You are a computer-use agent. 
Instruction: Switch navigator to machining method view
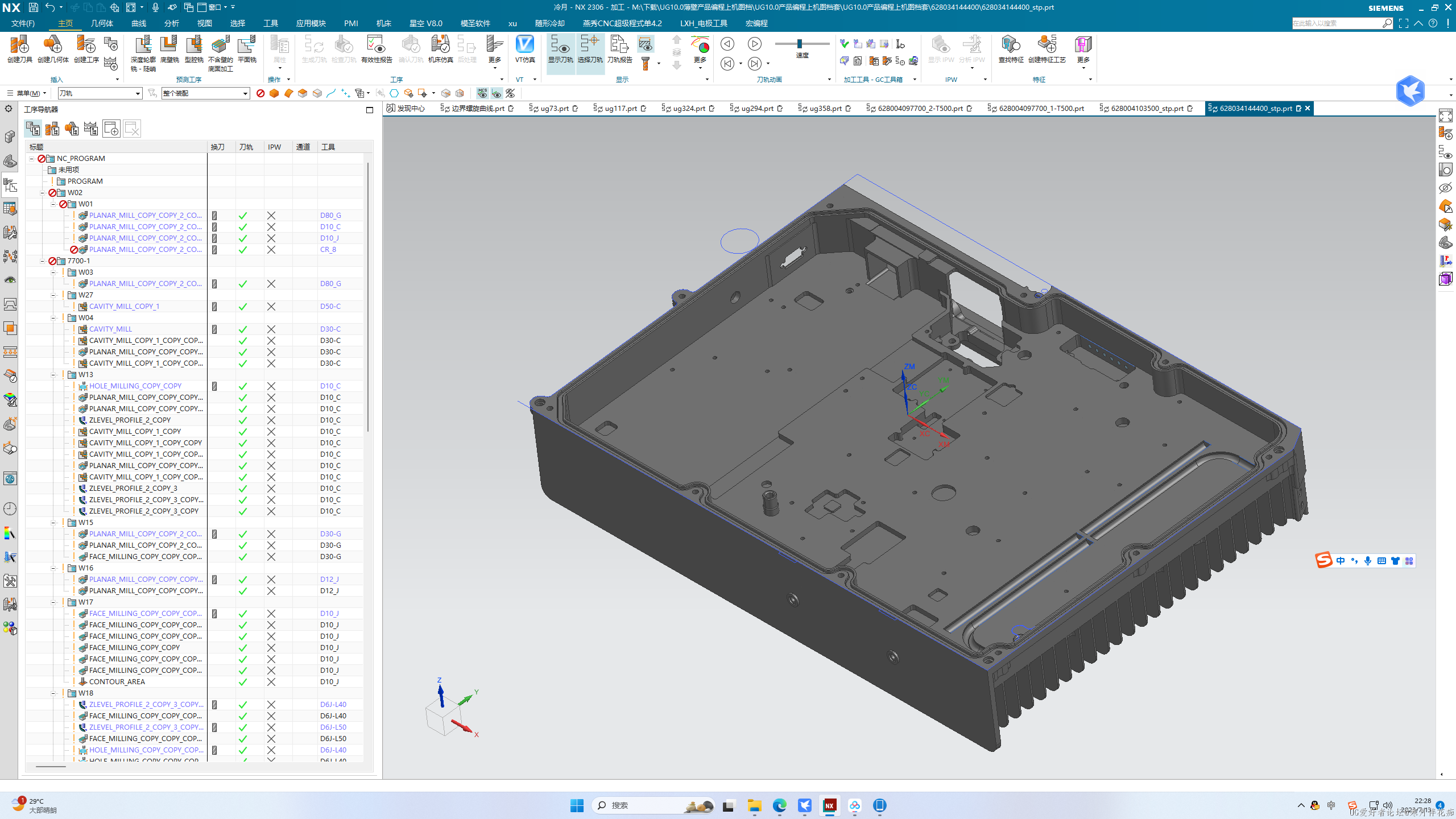click(91, 129)
